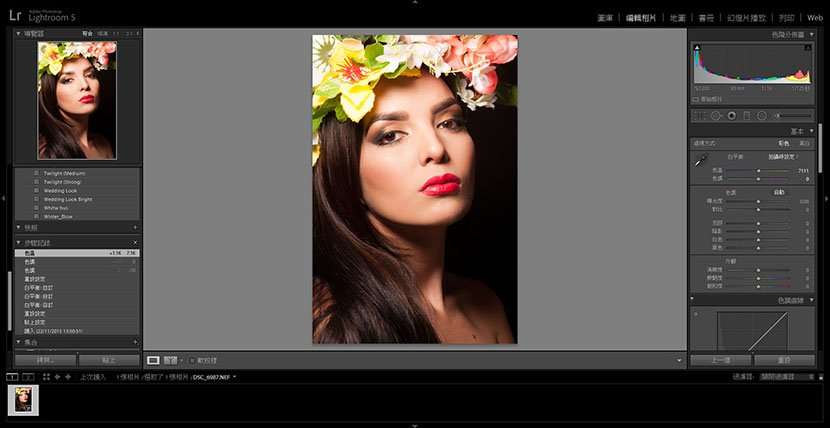
Task: Select the Radial Filter tool
Action: point(762,115)
